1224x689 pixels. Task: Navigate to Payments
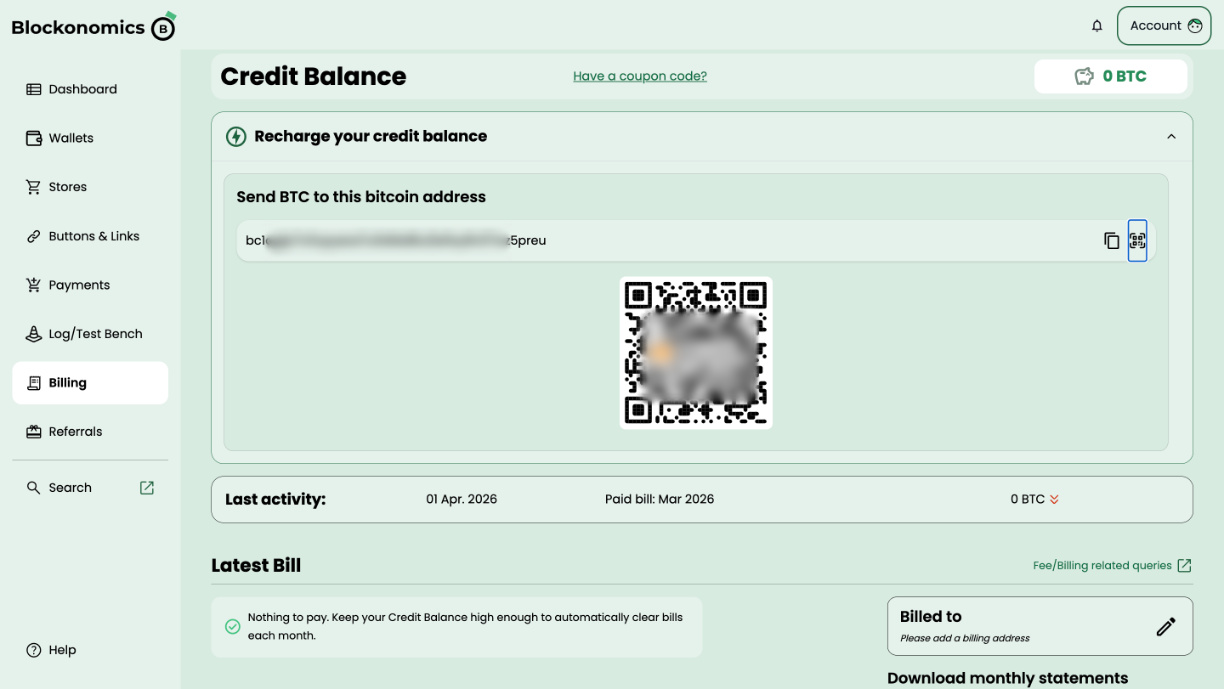click(68, 285)
